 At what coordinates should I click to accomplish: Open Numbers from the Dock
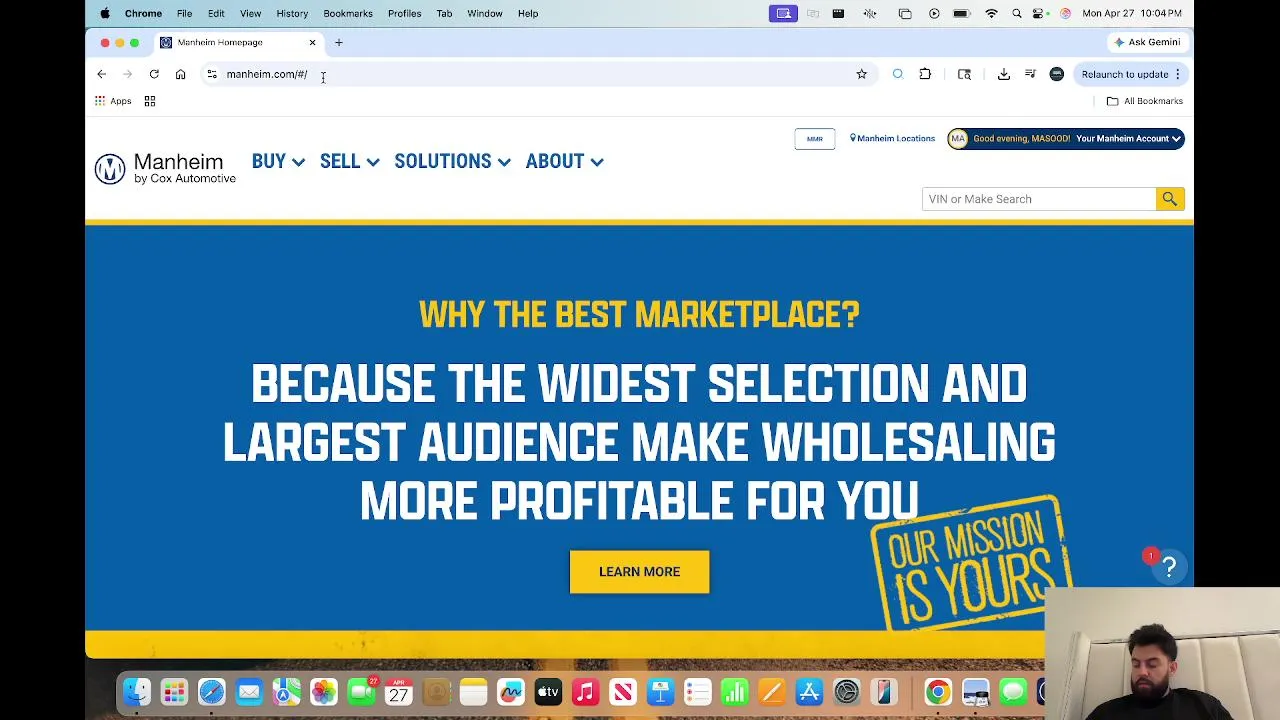[x=735, y=692]
